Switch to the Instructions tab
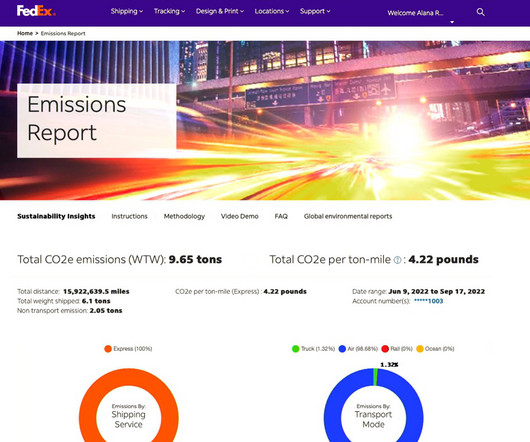This screenshot has width=530, height=442. point(129,216)
